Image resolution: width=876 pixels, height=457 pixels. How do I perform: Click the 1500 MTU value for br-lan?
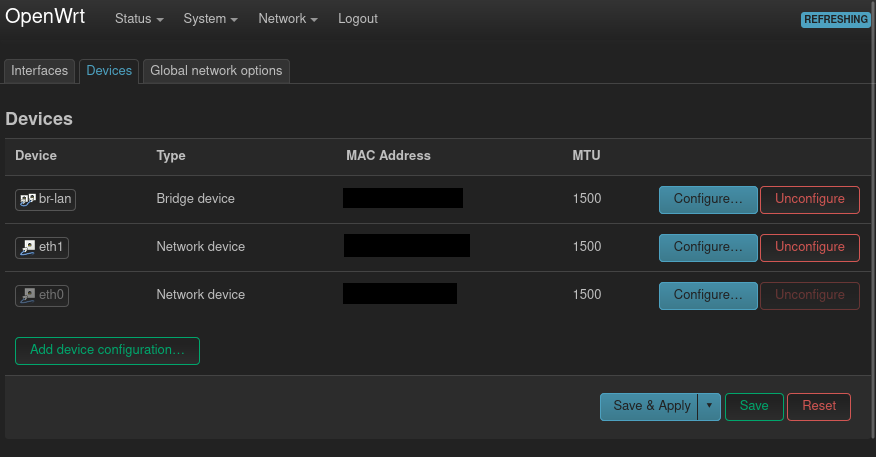tap(587, 198)
